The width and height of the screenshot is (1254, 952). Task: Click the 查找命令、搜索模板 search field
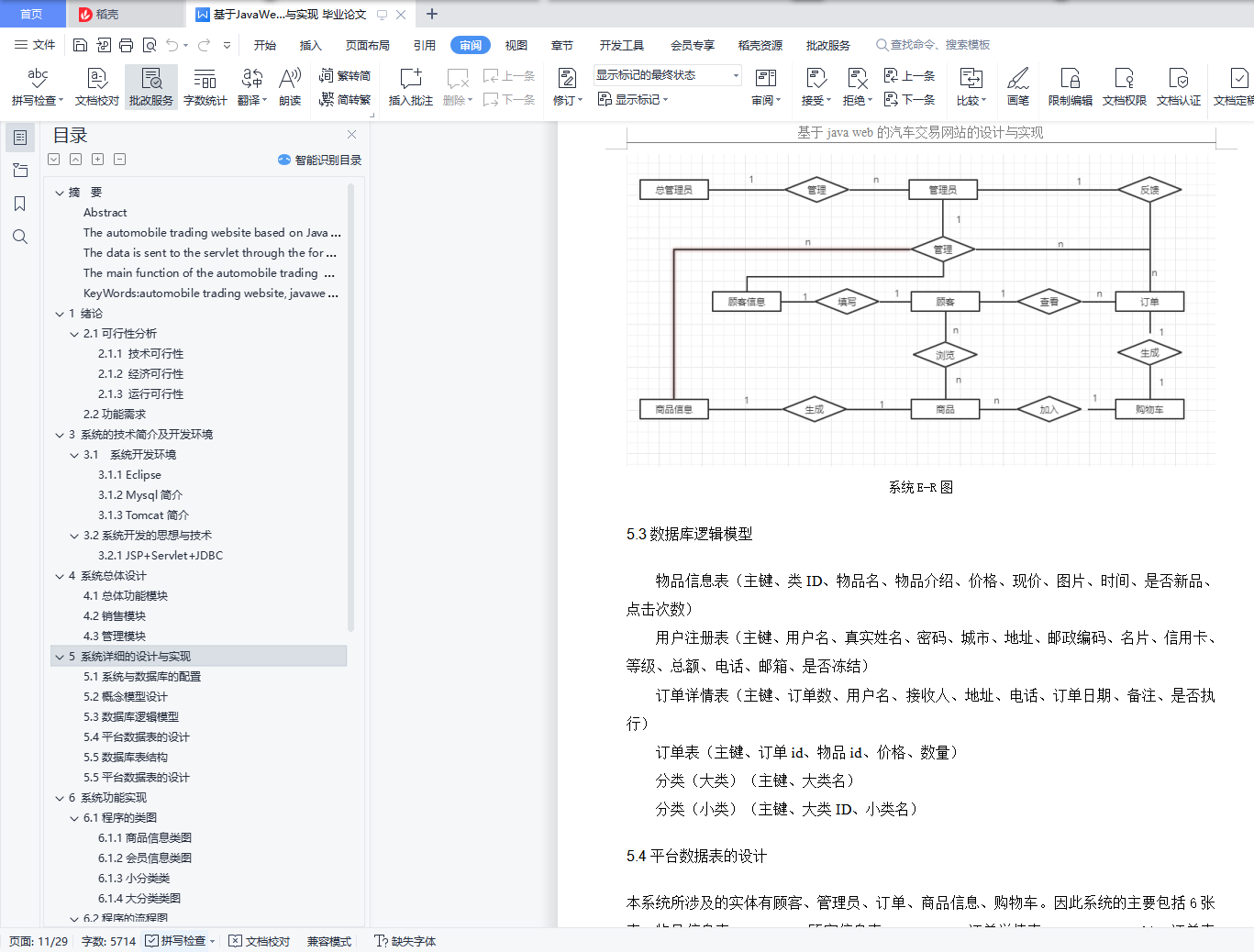point(934,45)
